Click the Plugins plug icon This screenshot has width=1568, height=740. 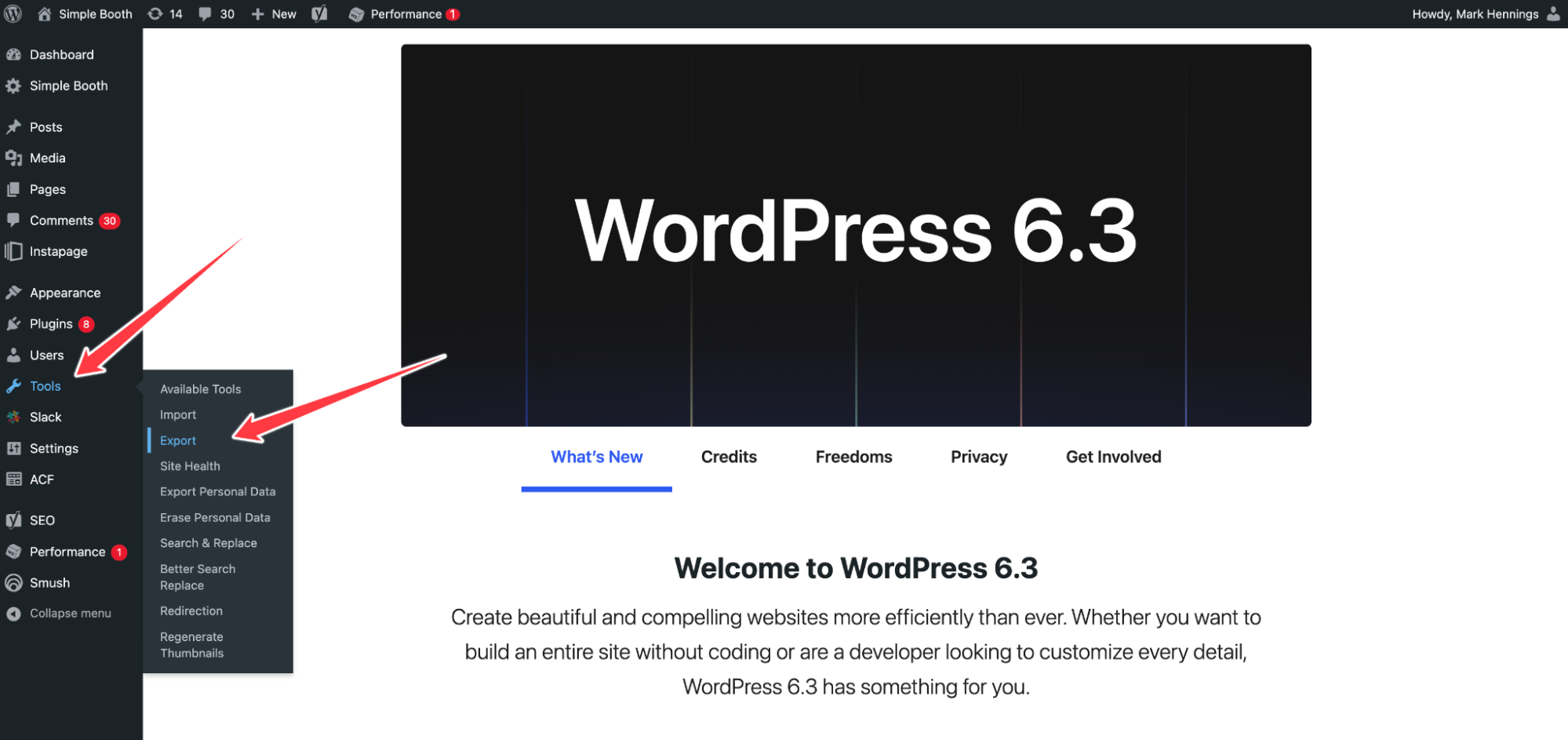13,324
